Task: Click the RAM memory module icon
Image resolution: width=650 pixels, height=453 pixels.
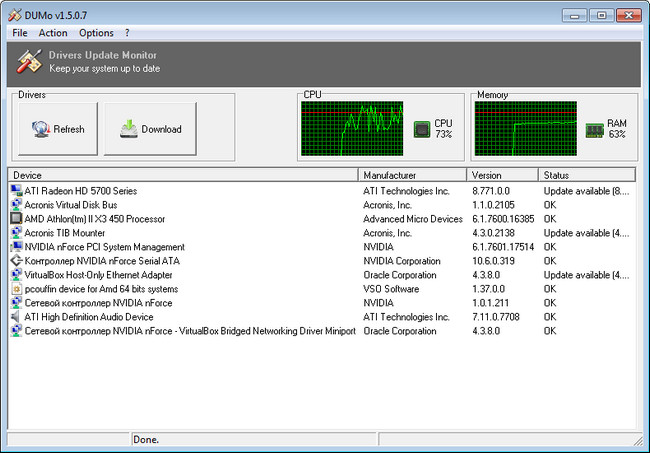Action: (x=594, y=128)
